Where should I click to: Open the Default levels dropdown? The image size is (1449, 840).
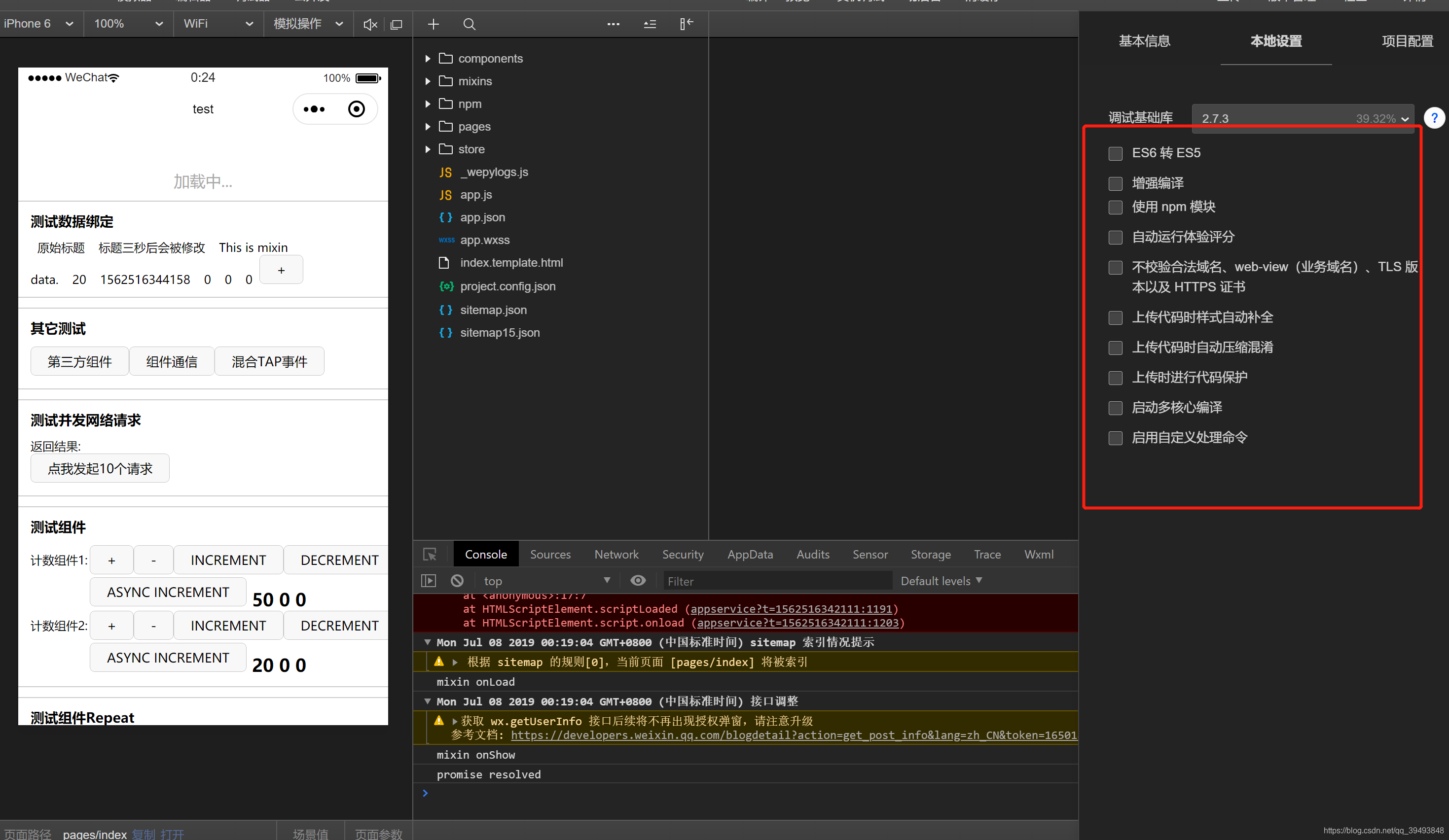click(942, 581)
